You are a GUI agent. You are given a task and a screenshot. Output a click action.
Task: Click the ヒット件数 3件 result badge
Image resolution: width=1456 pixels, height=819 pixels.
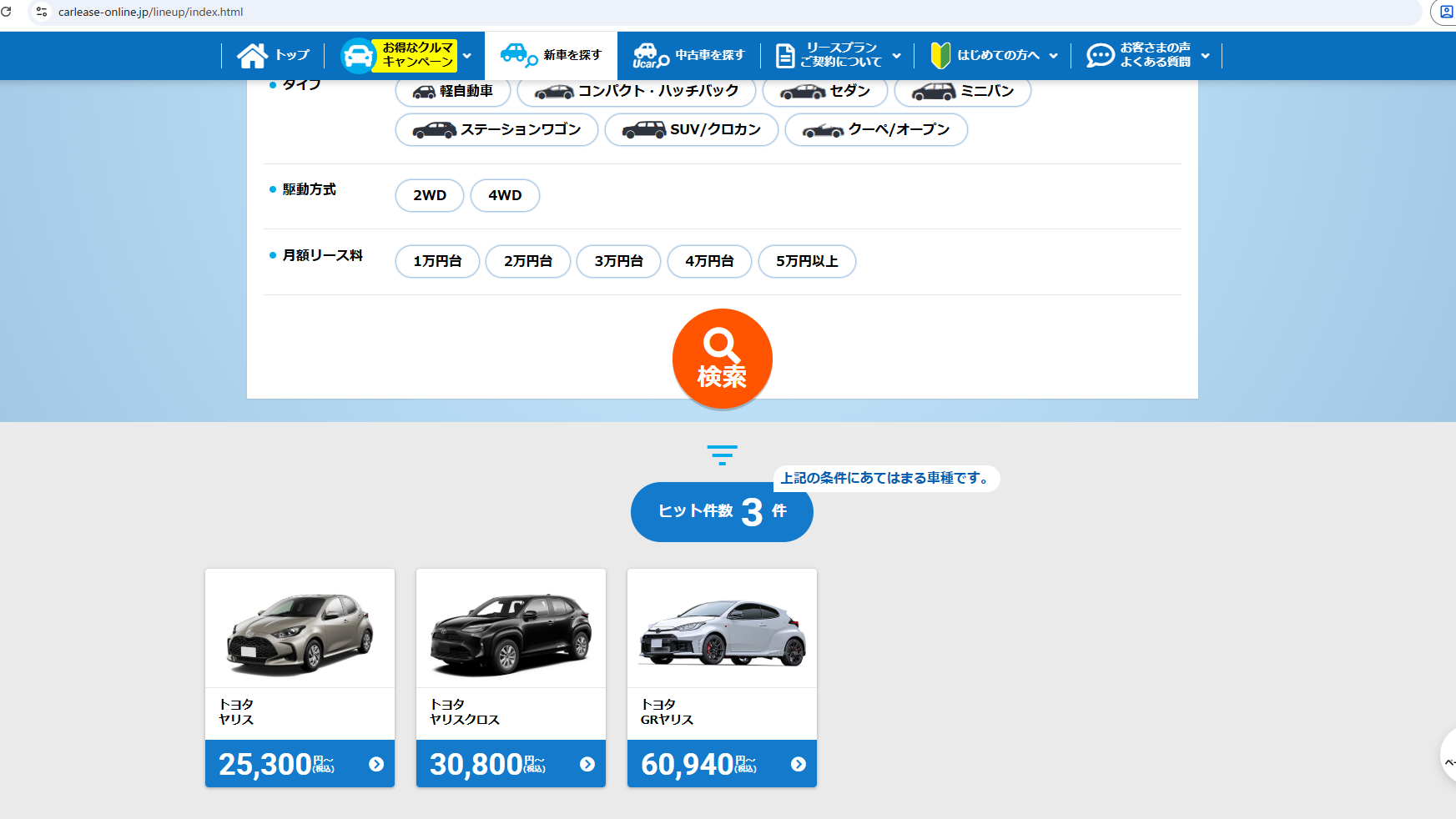point(722,511)
